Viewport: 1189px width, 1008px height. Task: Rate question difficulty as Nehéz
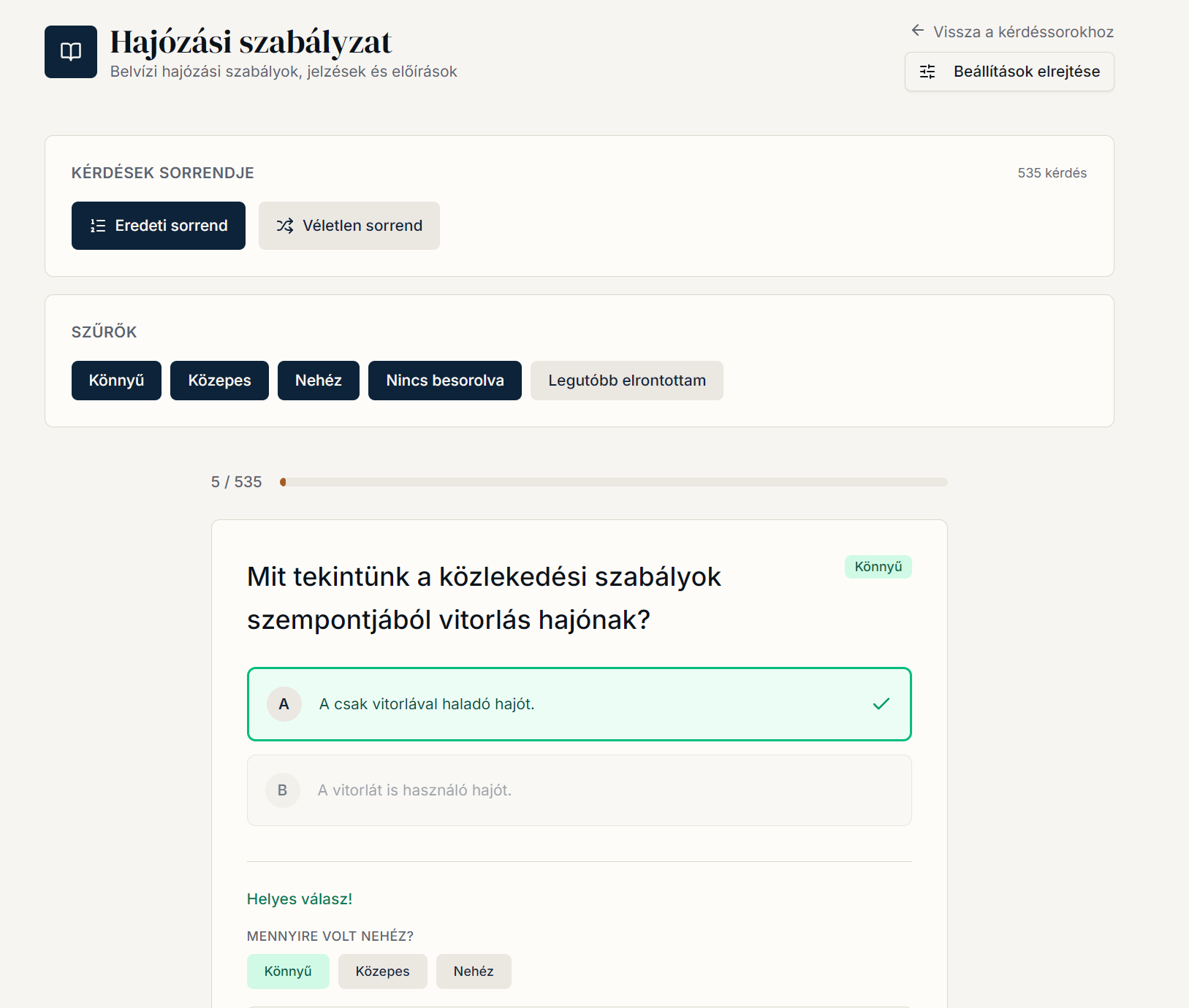click(474, 971)
